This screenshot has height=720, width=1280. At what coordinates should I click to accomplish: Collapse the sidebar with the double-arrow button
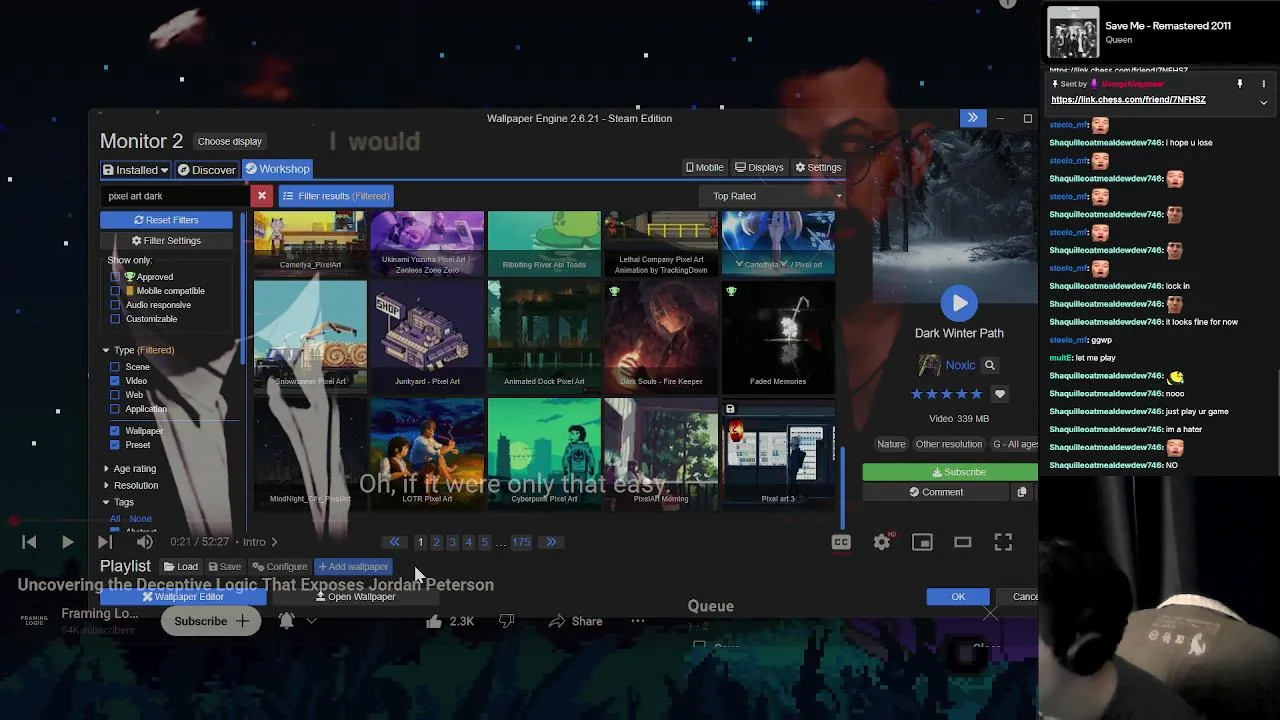point(972,118)
